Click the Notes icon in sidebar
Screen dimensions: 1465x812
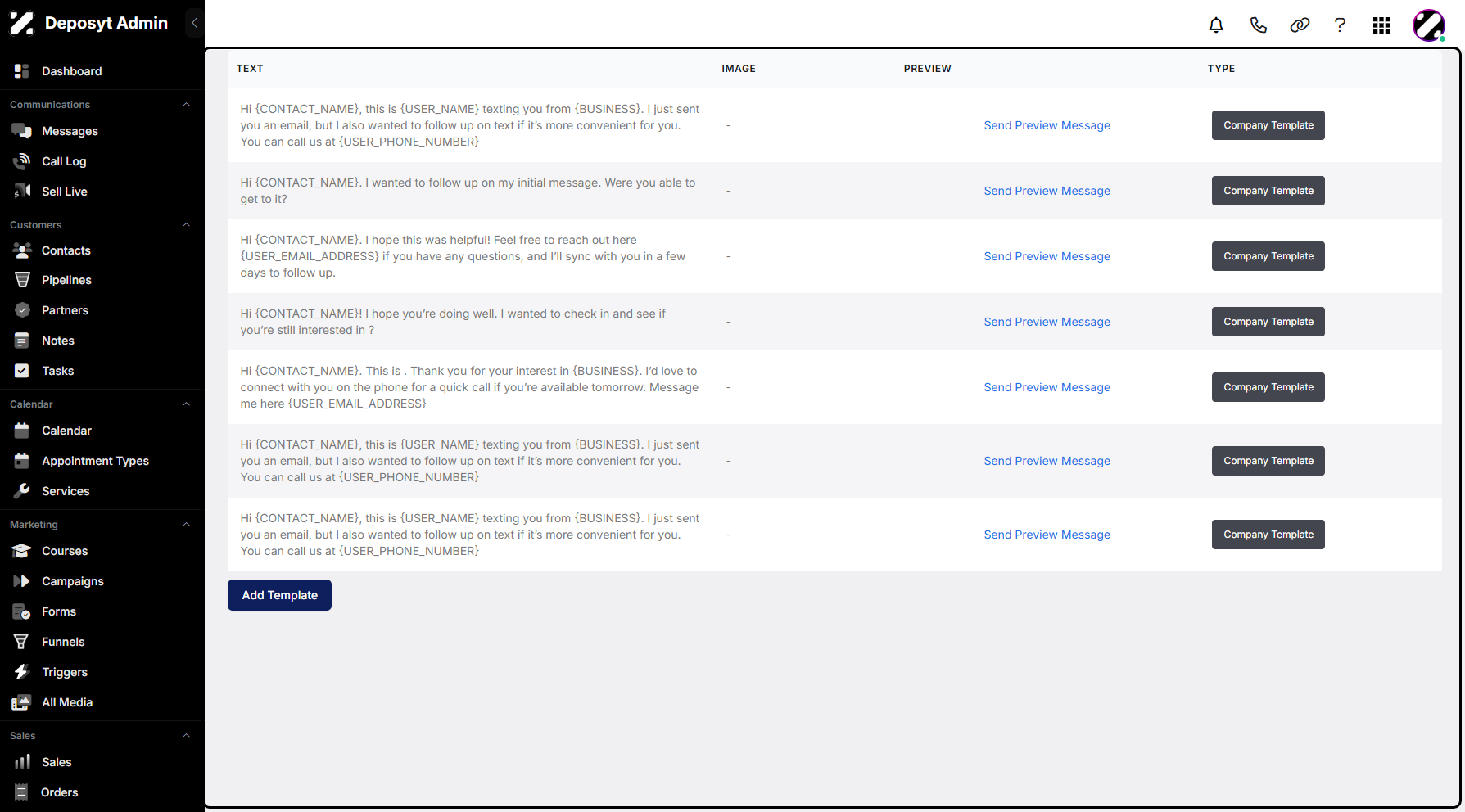coord(22,341)
